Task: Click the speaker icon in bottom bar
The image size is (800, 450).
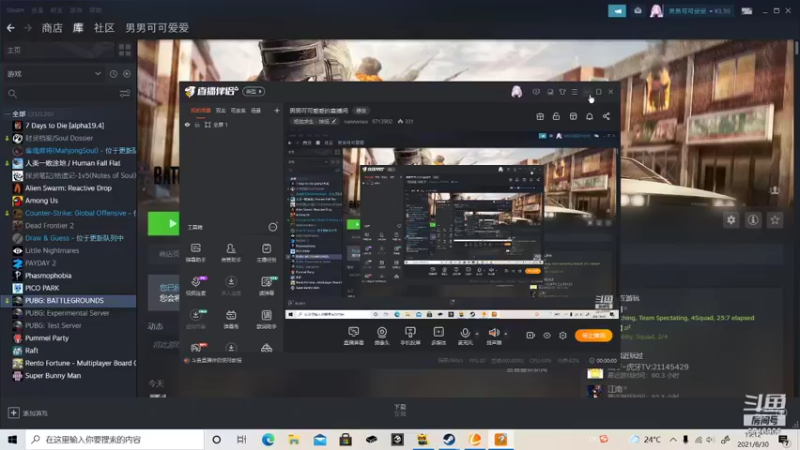Action: point(493,333)
